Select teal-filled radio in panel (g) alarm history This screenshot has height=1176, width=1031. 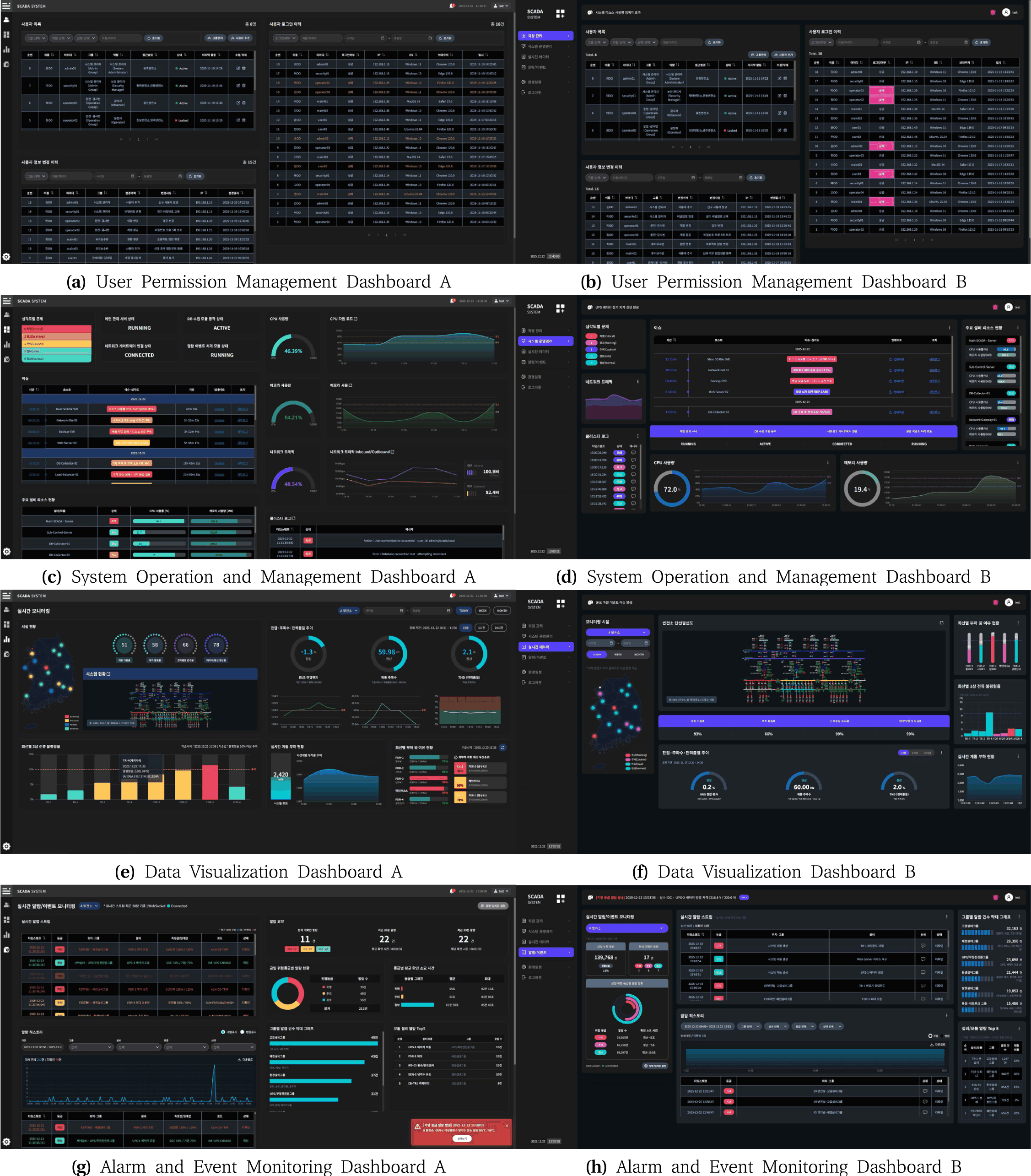pos(223,1032)
